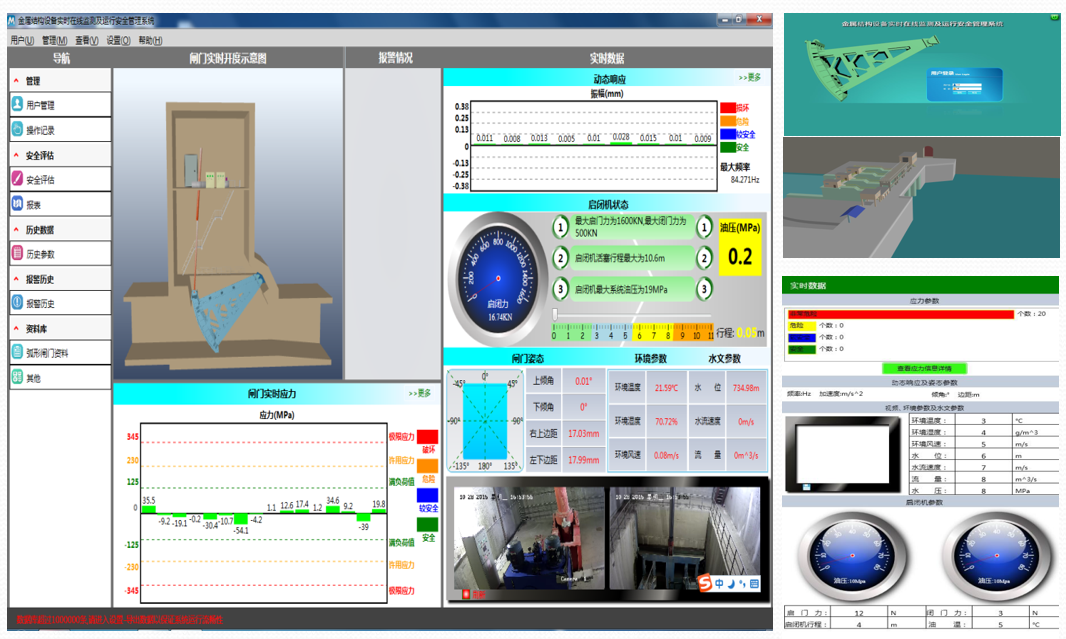Open the 用户(U) menu
1066x639 pixels.
tap(22, 41)
